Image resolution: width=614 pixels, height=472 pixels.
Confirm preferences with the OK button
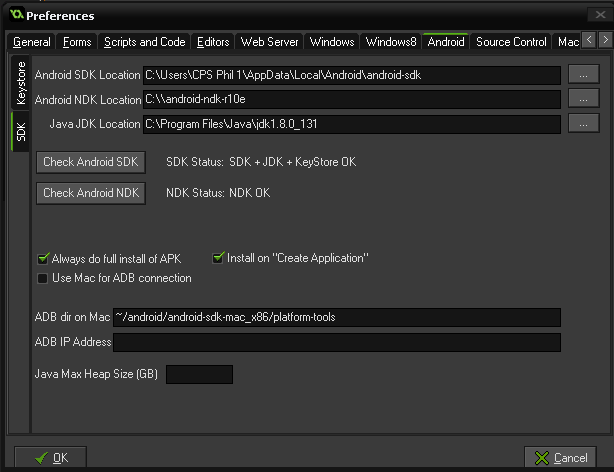click(51, 457)
